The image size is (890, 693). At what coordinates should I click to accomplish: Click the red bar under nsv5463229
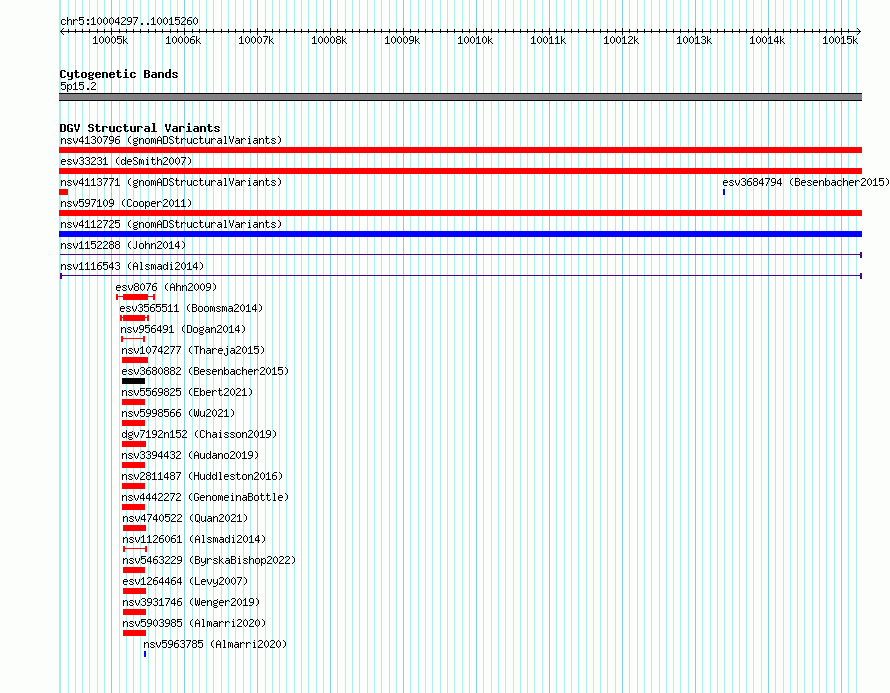point(134,570)
